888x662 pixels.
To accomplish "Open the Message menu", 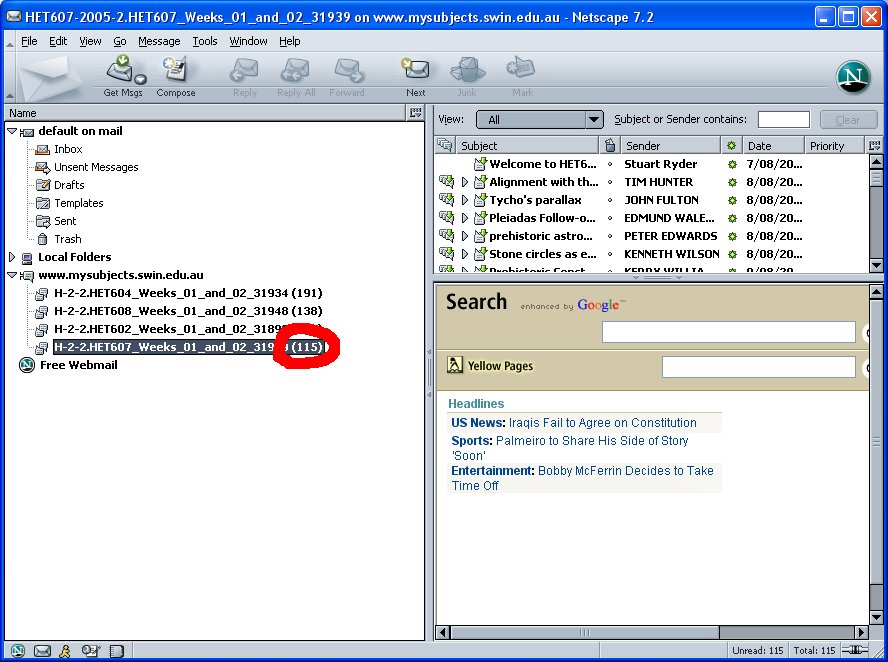I will (159, 41).
